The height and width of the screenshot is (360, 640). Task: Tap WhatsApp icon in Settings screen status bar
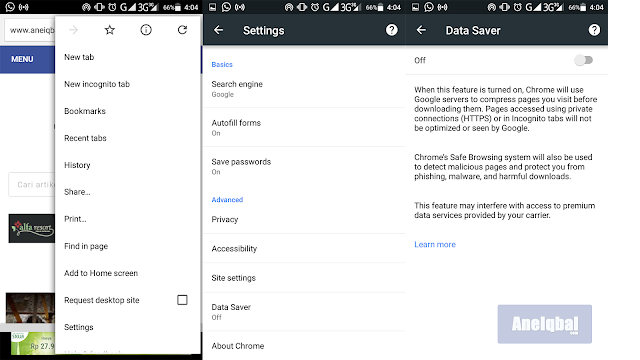(x=226, y=7)
